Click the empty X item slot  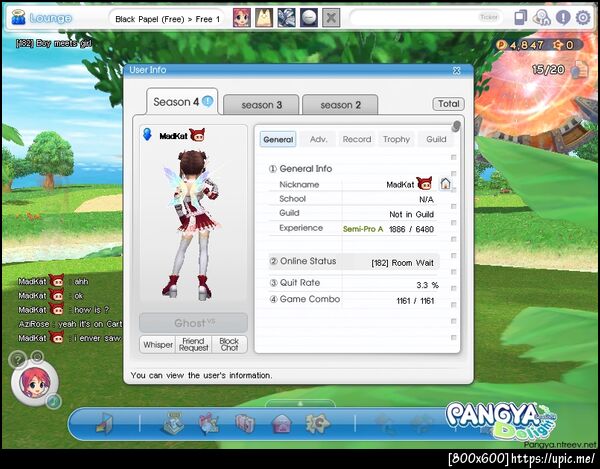(331, 18)
